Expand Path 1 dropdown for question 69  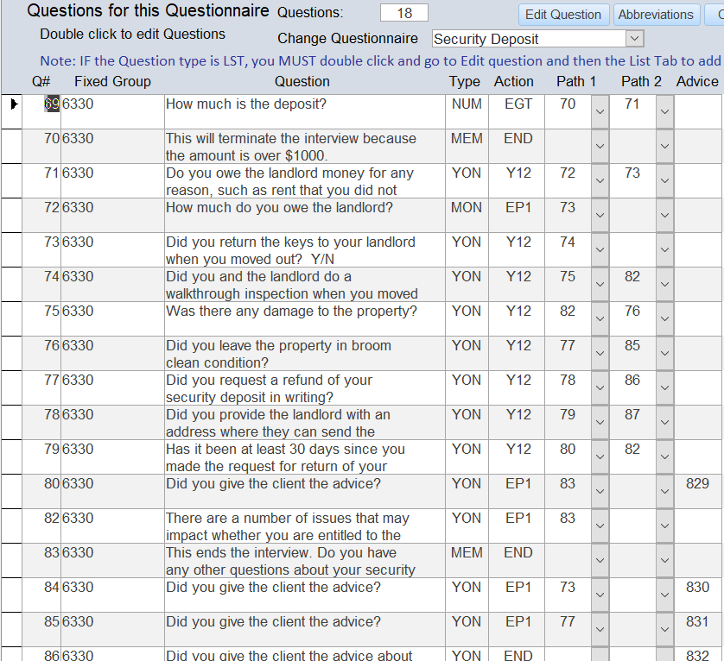point(599,112)
